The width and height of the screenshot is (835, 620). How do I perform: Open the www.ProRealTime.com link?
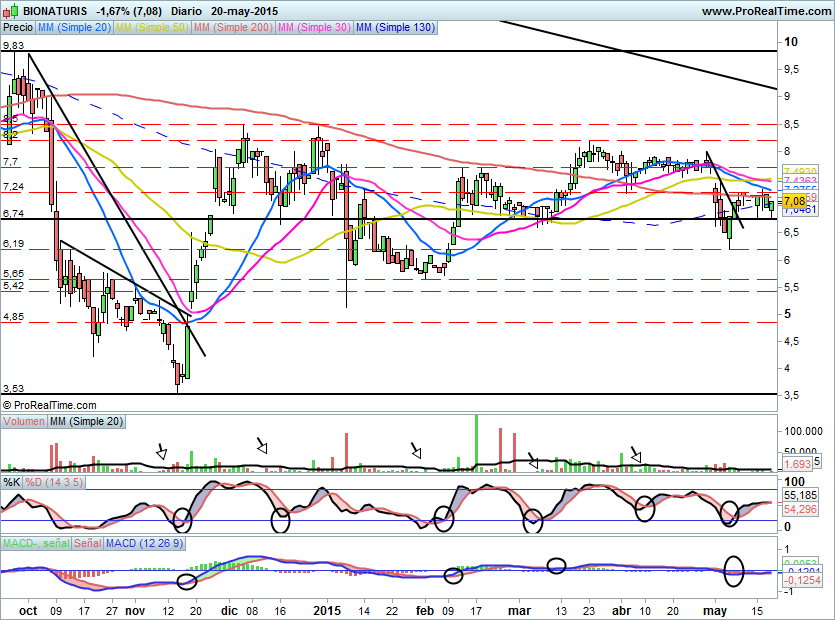766,11
